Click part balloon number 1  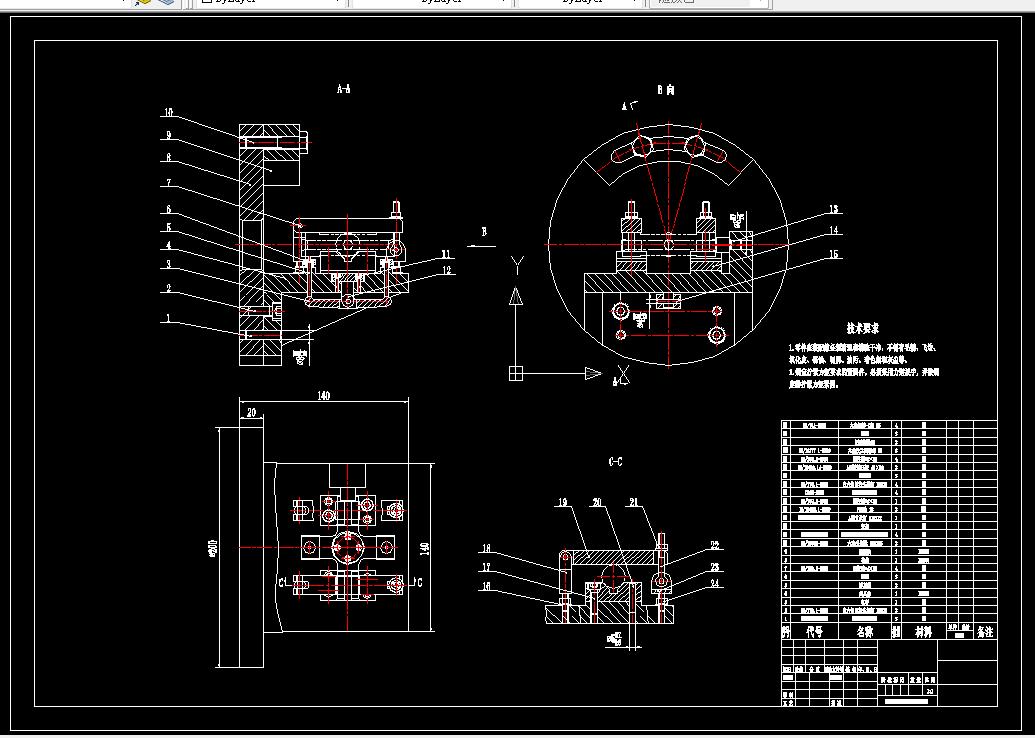coord(168,318)
